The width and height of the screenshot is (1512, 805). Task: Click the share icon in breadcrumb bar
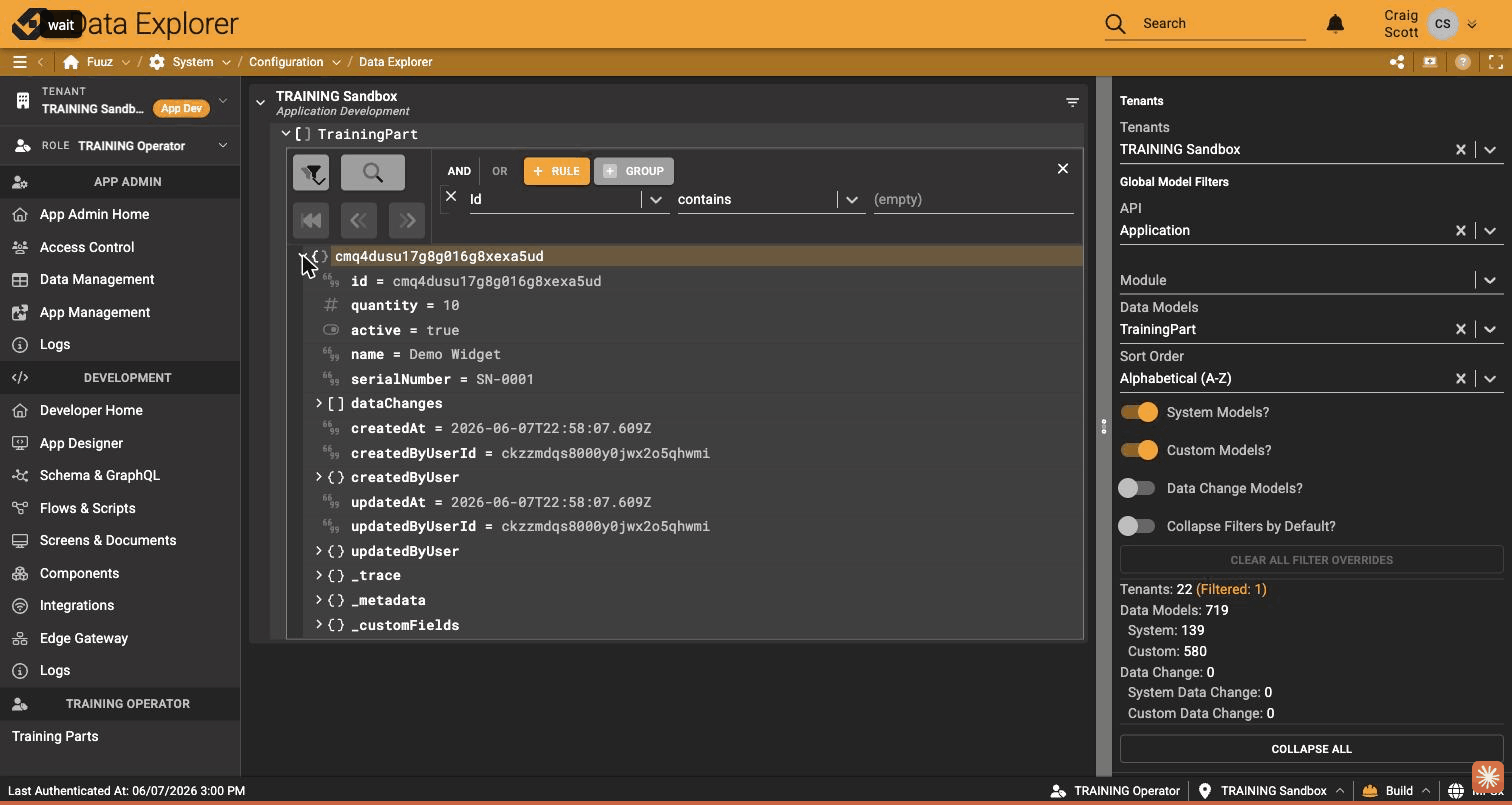1397,62
